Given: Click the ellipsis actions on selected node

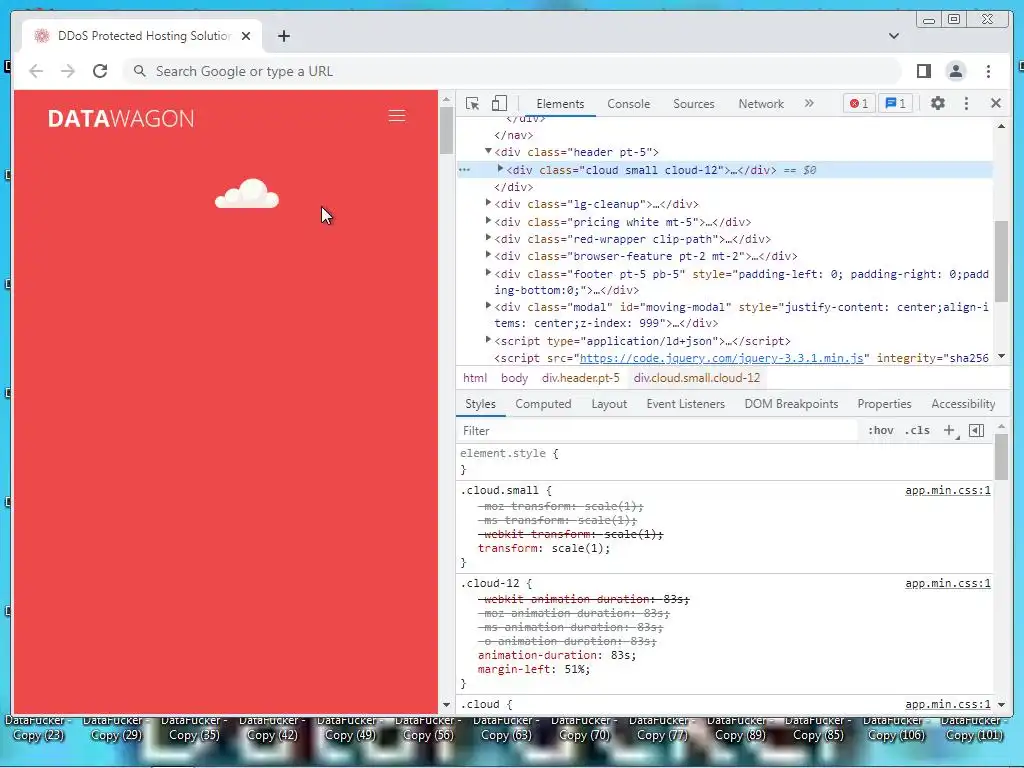Looking at the screenshot, I should (464, 170).
